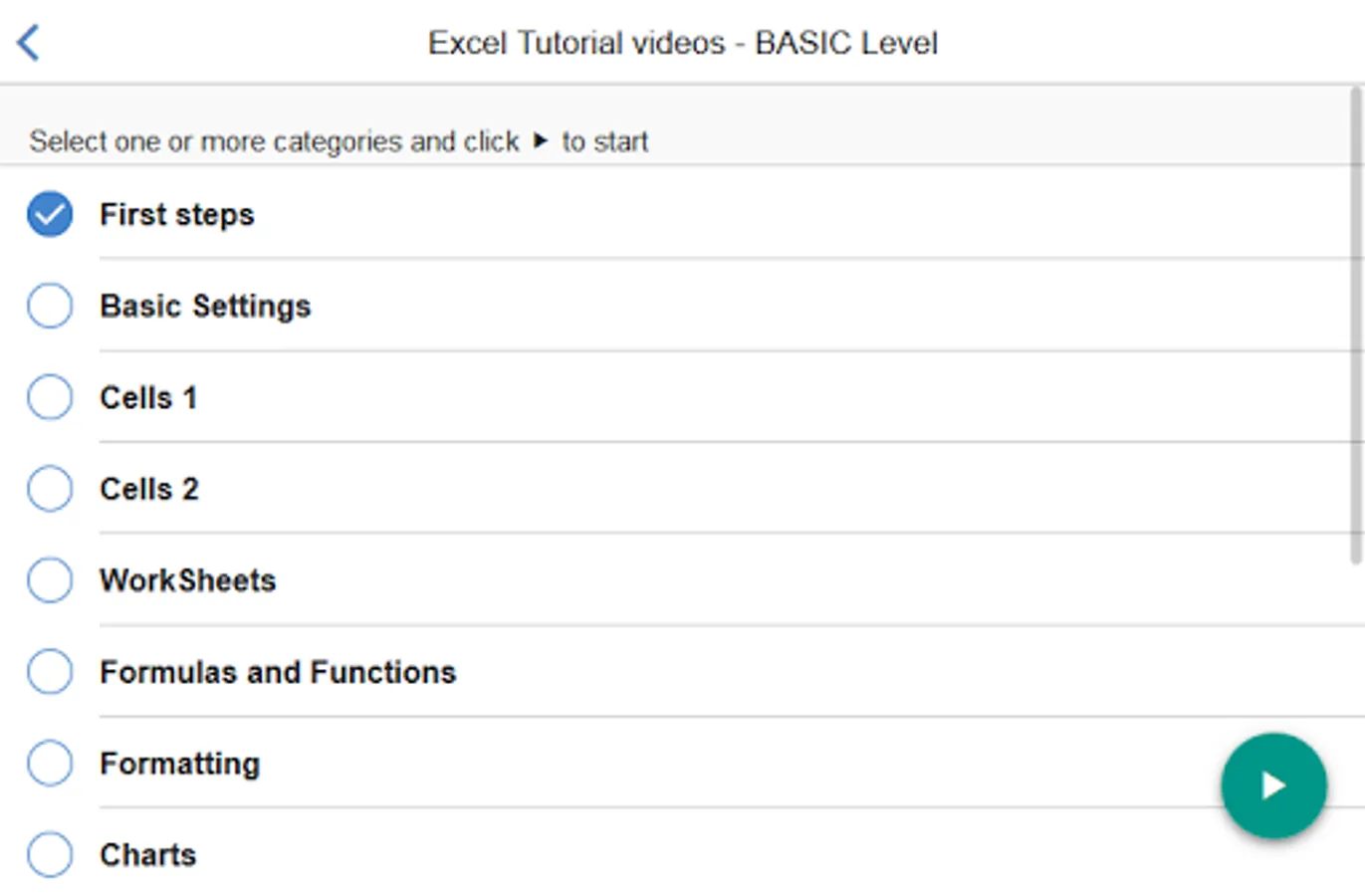The height and width of the screenshot is (896, 1365).
Task: Click the Cells 1 category text
Action: click(x=148, y=397)
